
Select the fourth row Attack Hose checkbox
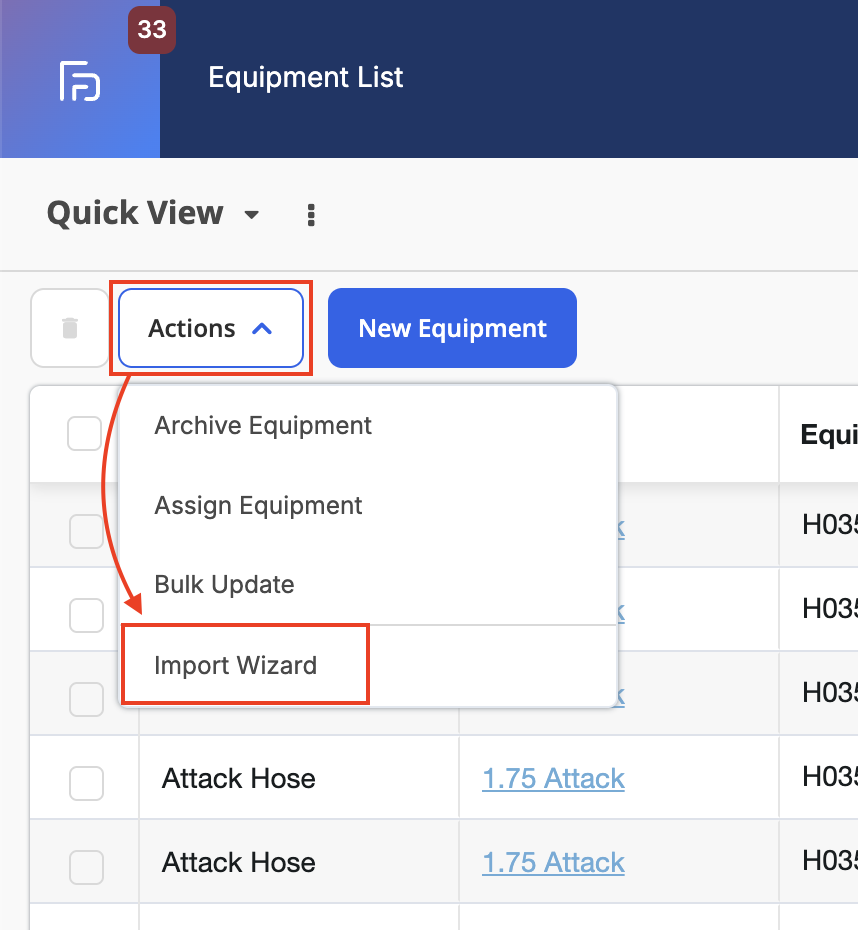click(87, 784)
